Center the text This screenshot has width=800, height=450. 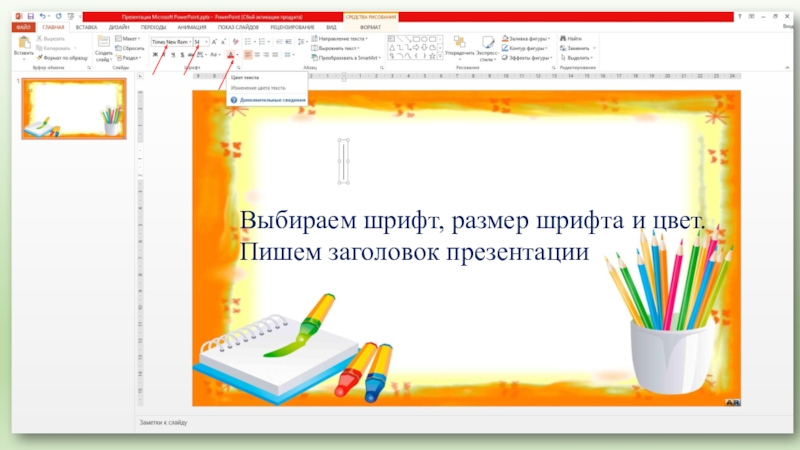point(257,55)
